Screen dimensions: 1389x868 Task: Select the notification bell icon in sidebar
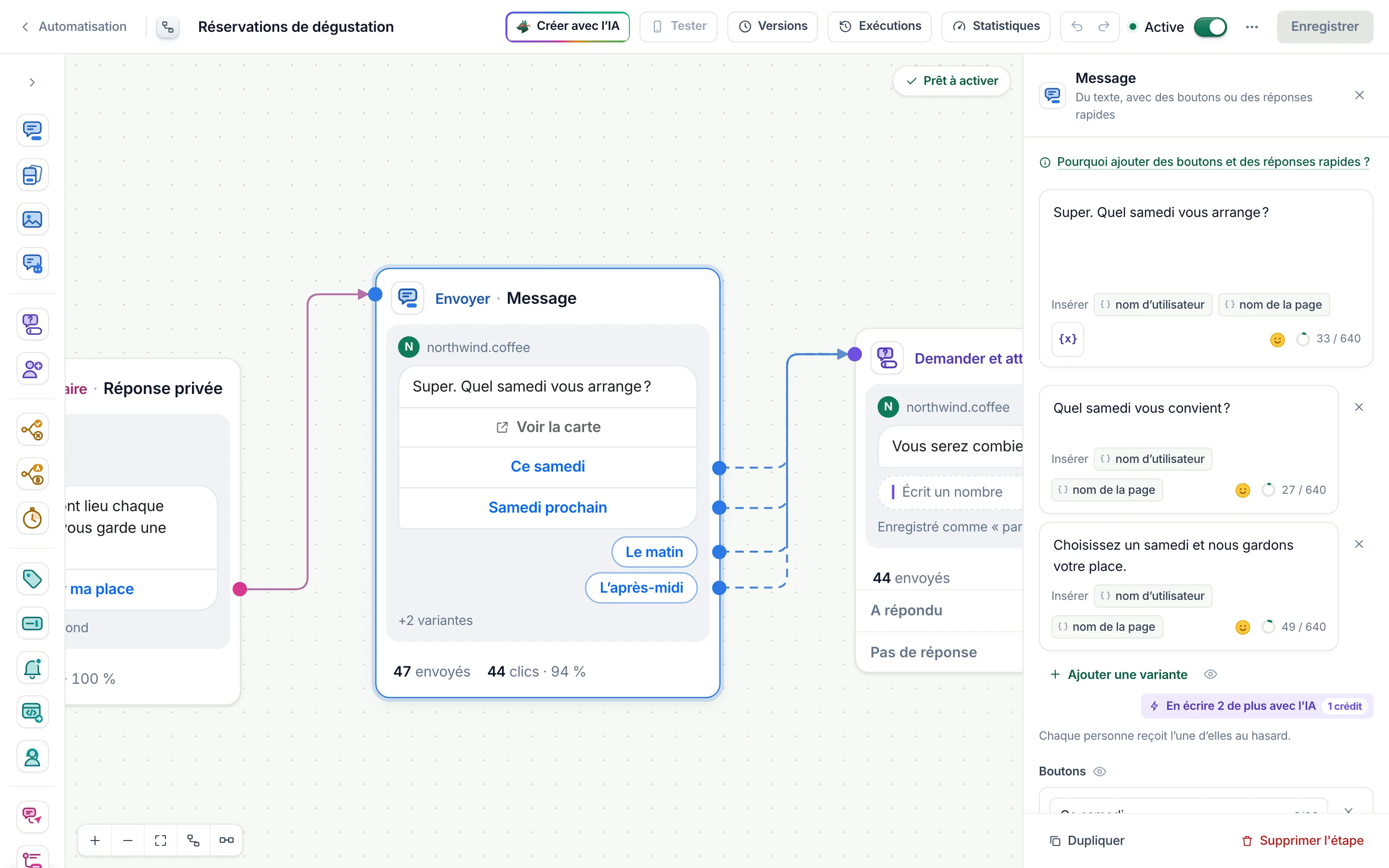pos(32,668)
